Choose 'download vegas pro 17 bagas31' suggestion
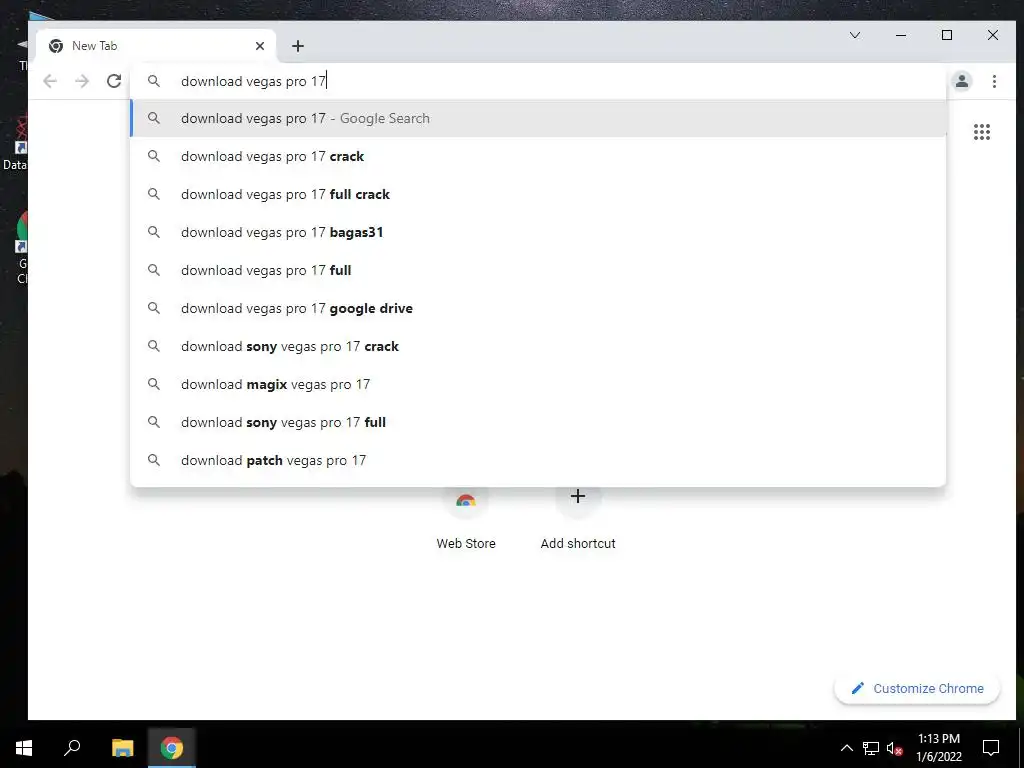Image resolution: width=1024 pixels, height=768 pixels. (539, 232)
